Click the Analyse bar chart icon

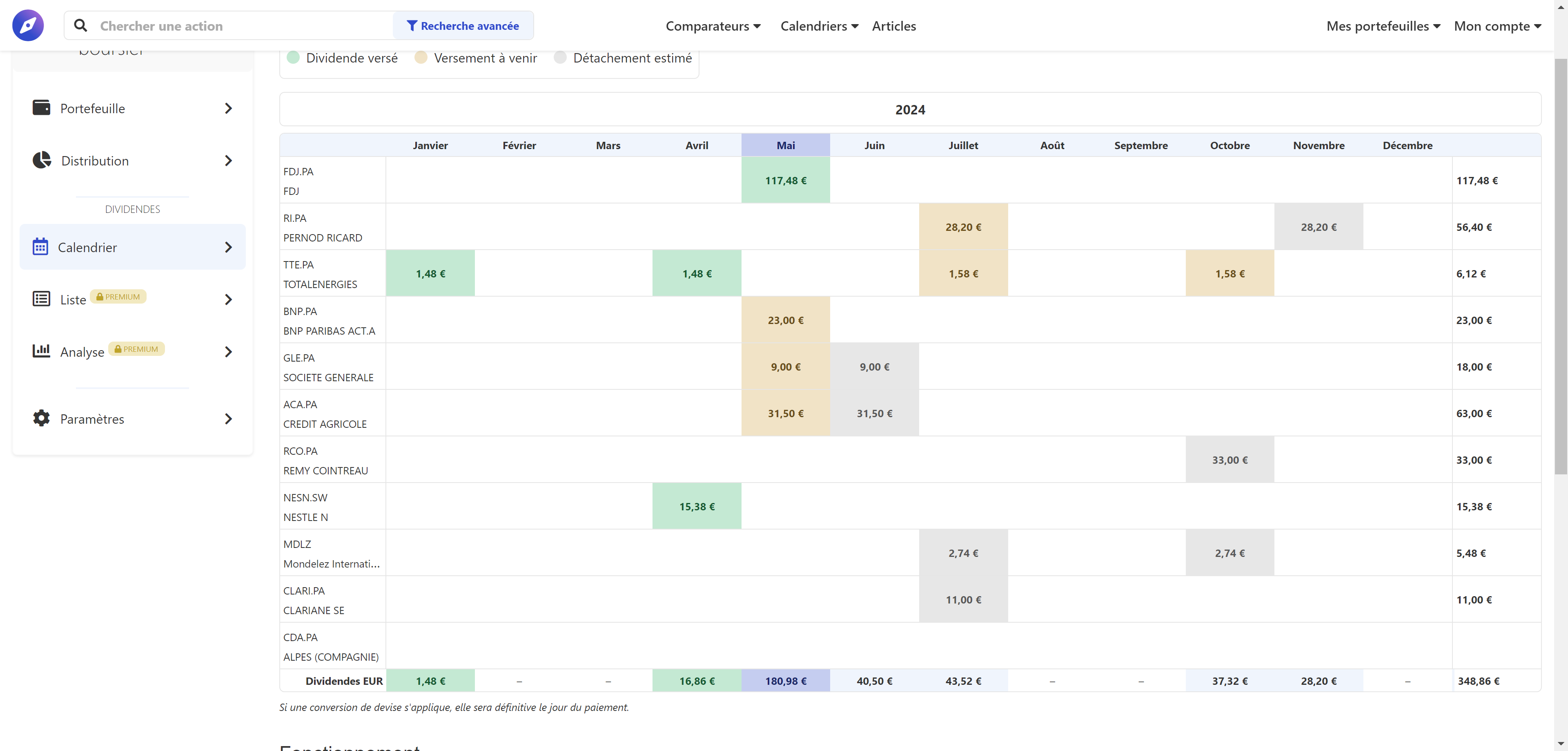coord(41,351)
